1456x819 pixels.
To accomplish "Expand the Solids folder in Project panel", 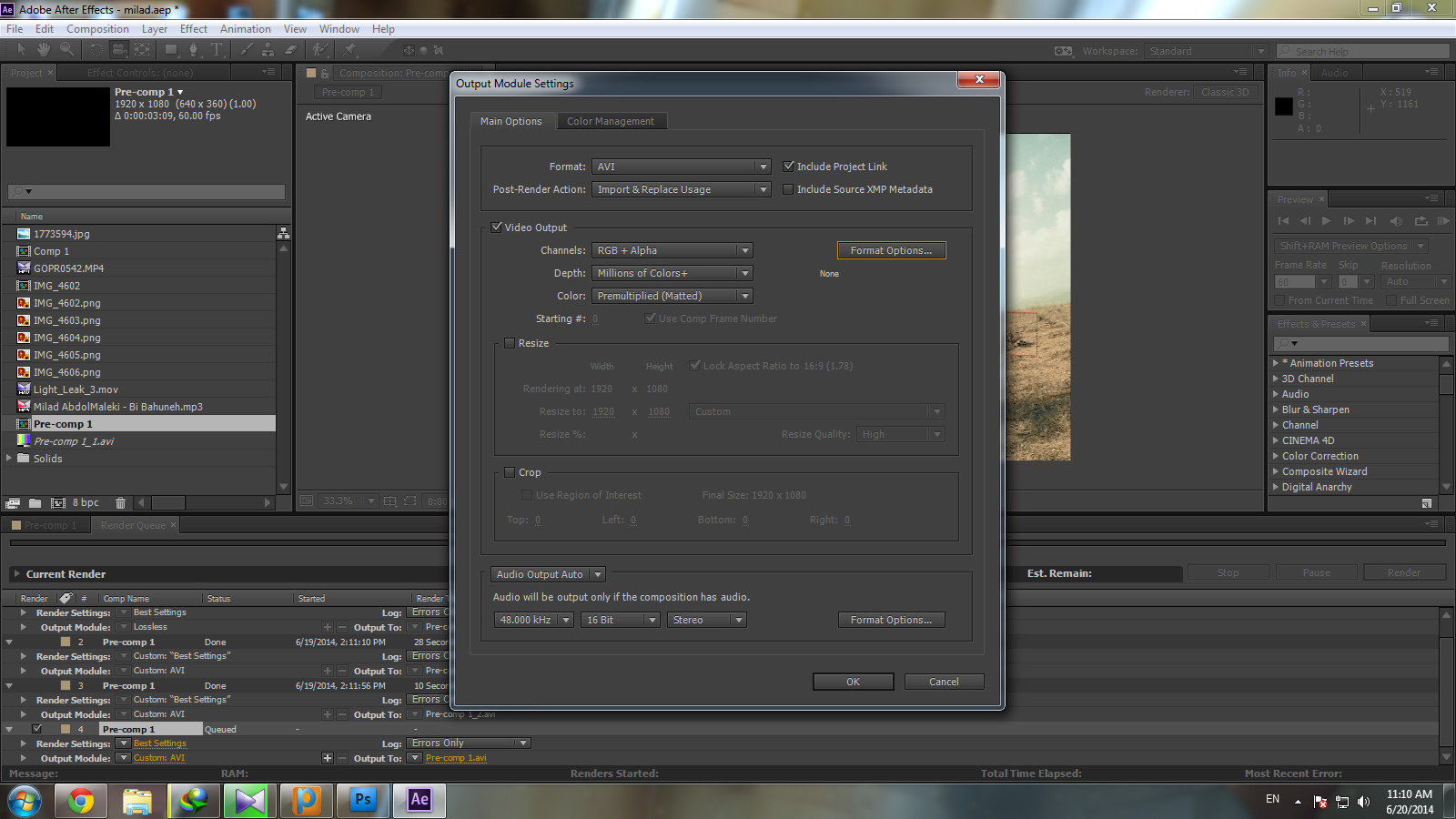I will point(9,458).
